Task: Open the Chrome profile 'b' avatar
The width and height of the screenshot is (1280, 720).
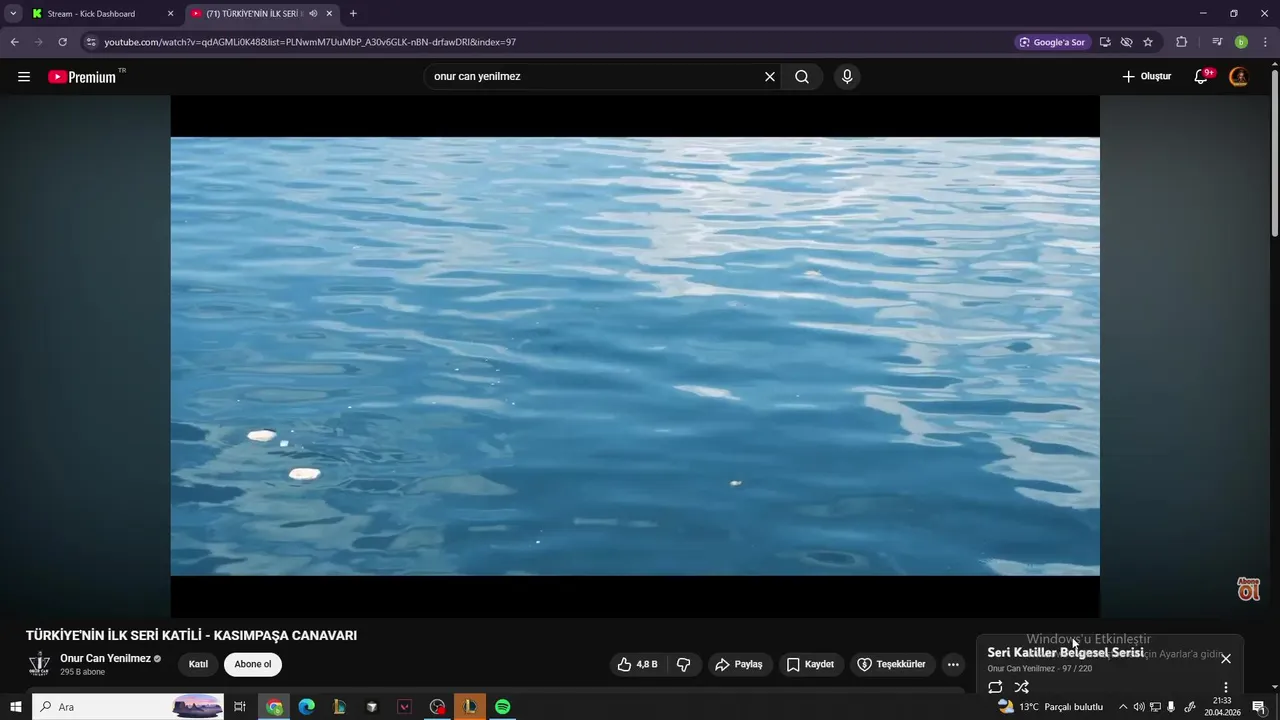Action: 1241,42
